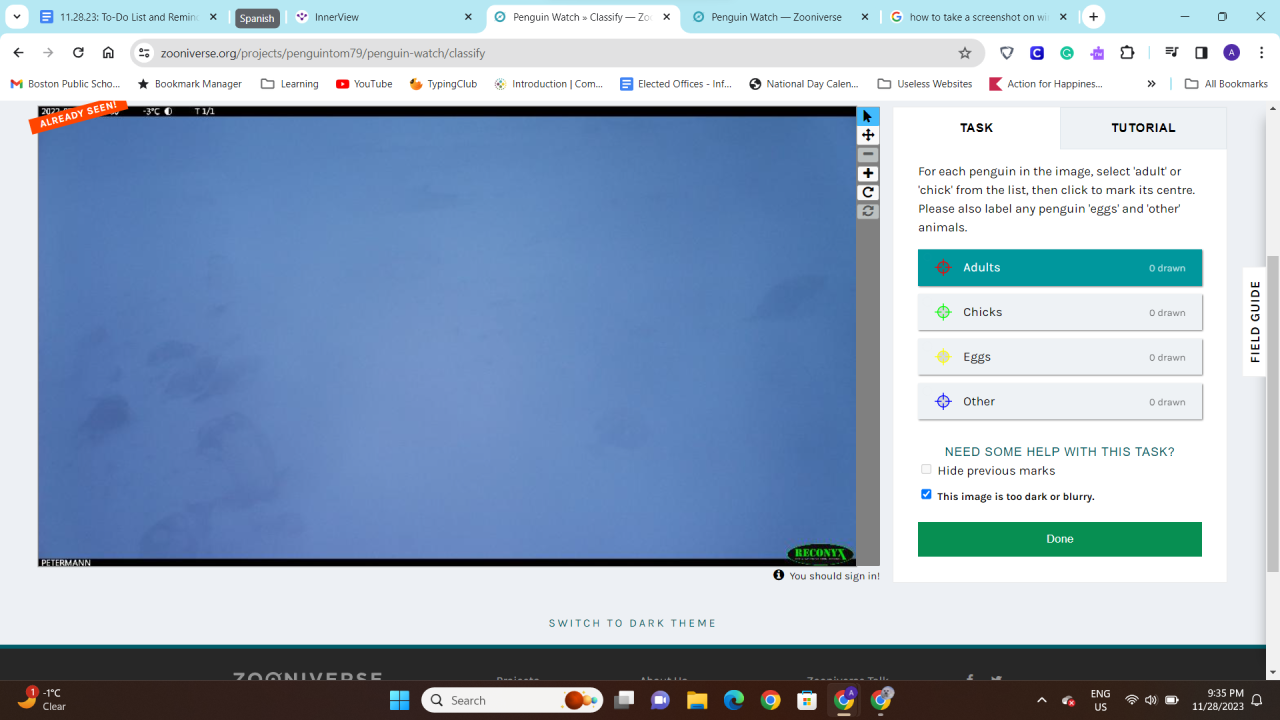Open the YouTube bookmark

pos(364,84)
